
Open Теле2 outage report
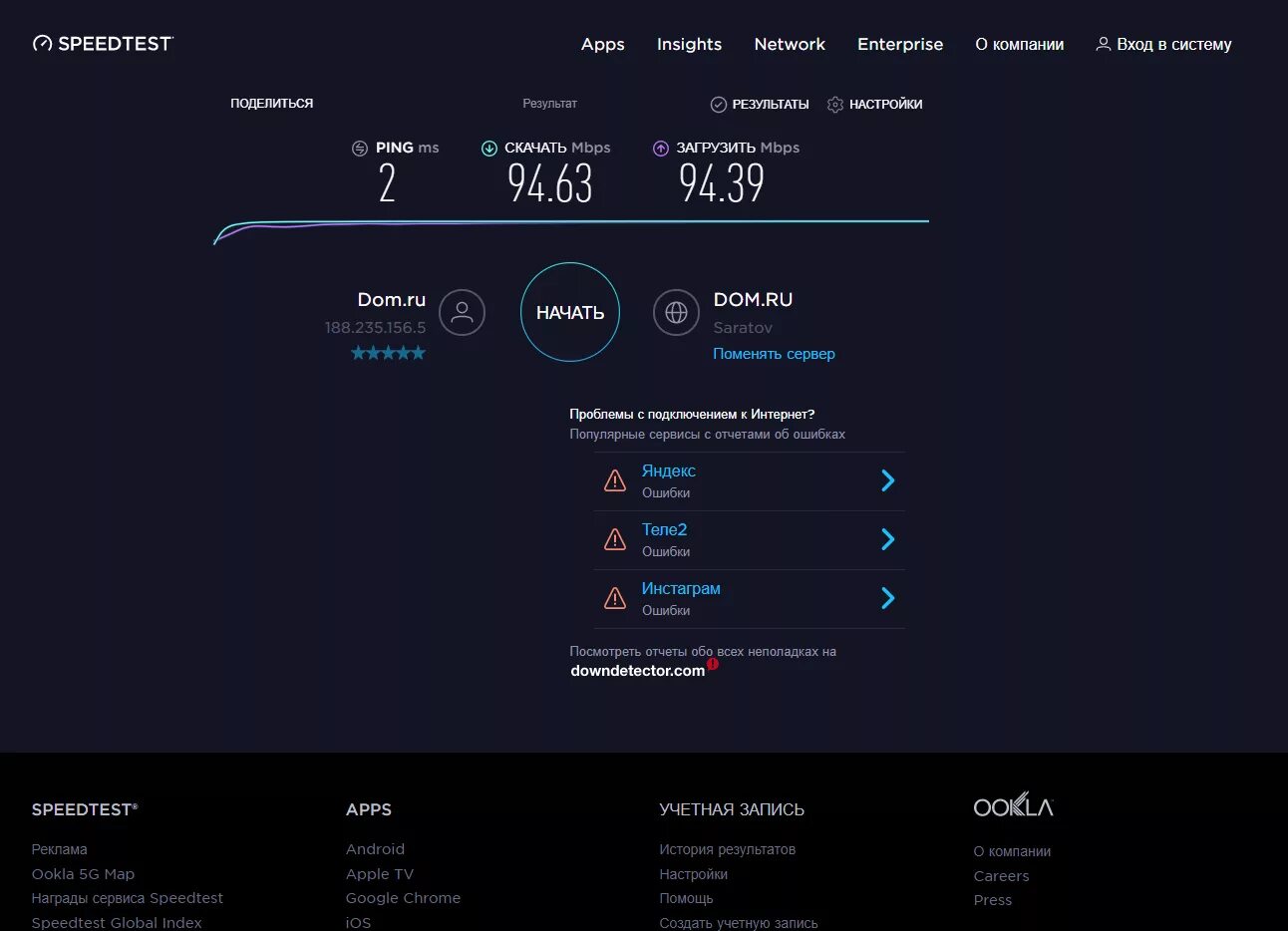[x=664, y=529]
